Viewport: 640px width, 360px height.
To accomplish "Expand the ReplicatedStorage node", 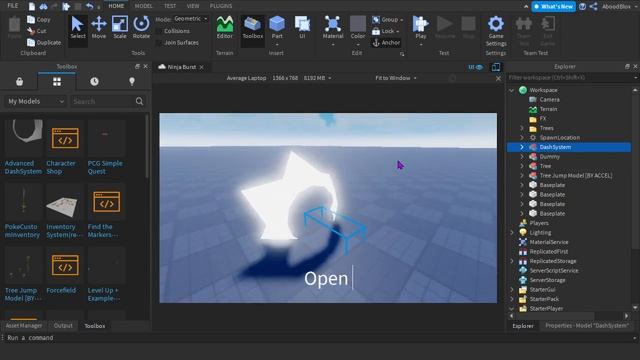I will pos(512,261).
